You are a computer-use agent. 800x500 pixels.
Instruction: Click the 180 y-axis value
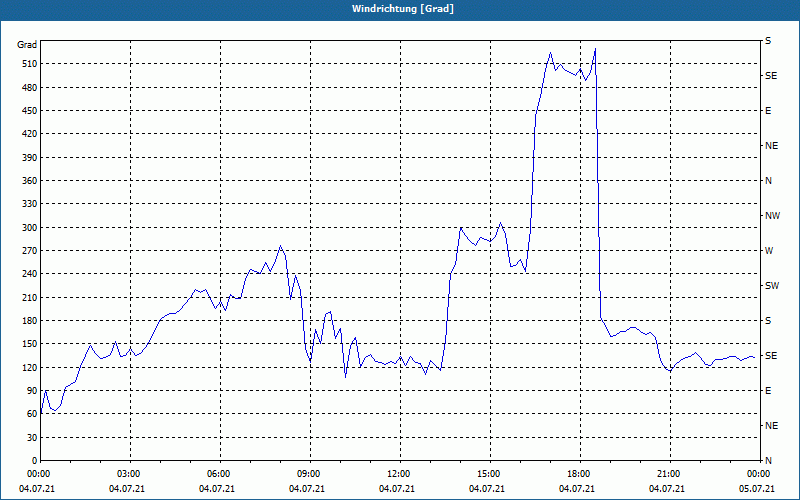(30, 321)
